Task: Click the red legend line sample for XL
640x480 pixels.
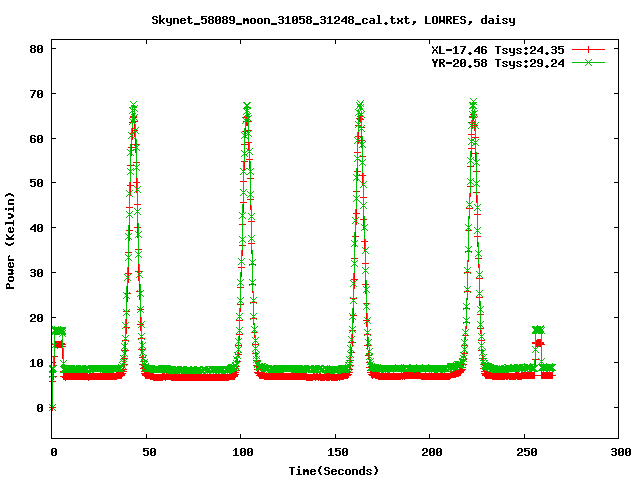Action: coord(588,50)
